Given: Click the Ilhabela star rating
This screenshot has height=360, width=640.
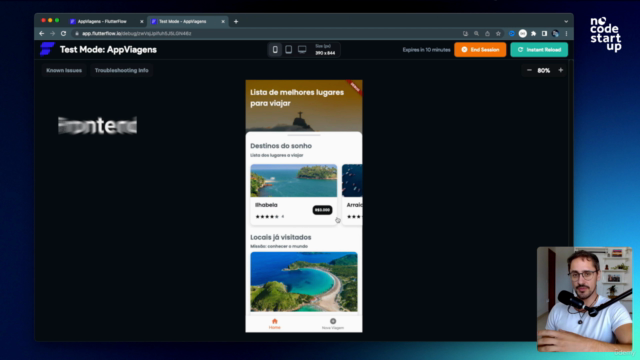Looking at the screenshot, I should 269,217.
